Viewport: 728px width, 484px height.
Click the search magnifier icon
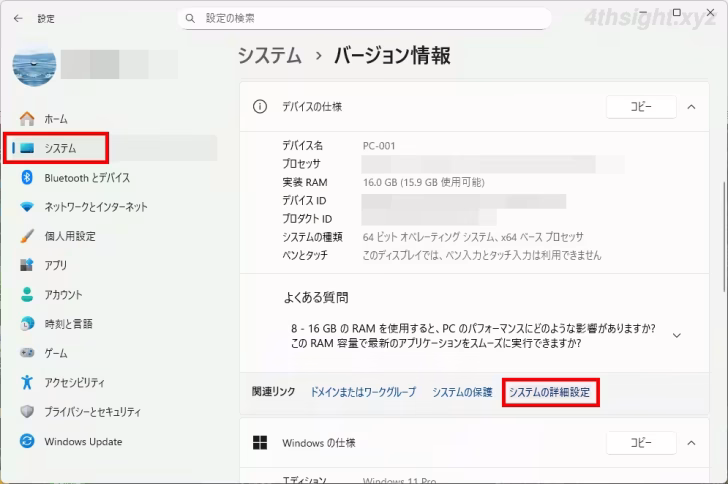click(x=190, y=19)
